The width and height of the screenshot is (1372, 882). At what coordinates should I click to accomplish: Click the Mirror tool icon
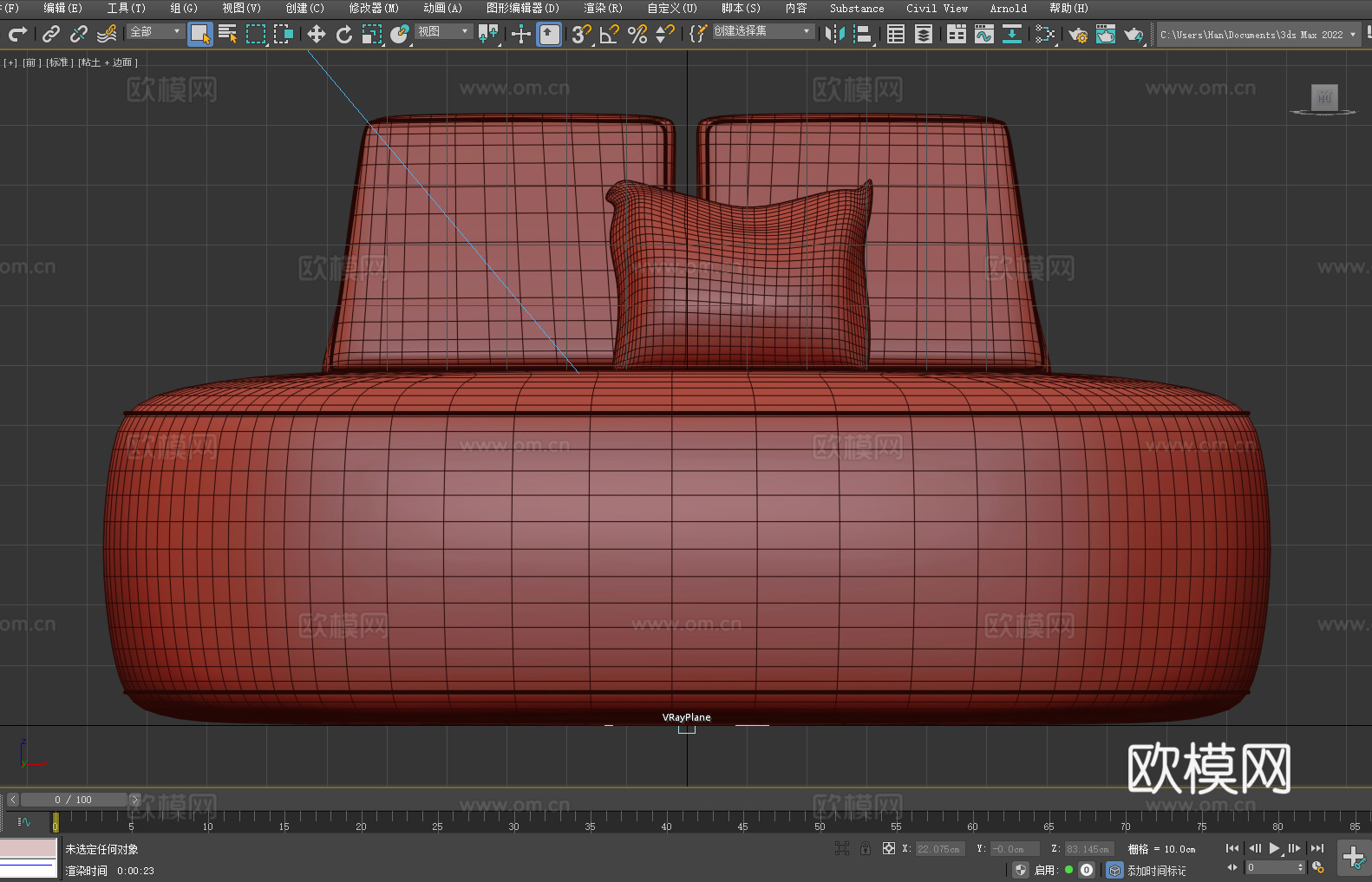pos(835,34)
